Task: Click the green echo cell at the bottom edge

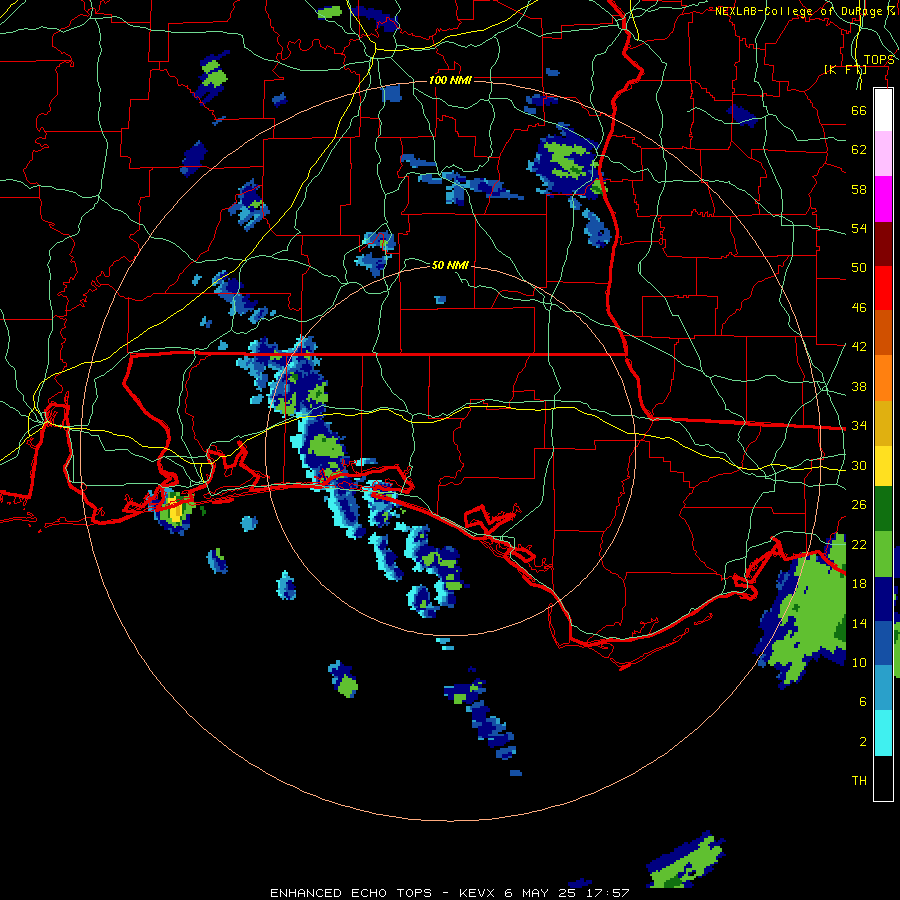Action: coord(684,859)
